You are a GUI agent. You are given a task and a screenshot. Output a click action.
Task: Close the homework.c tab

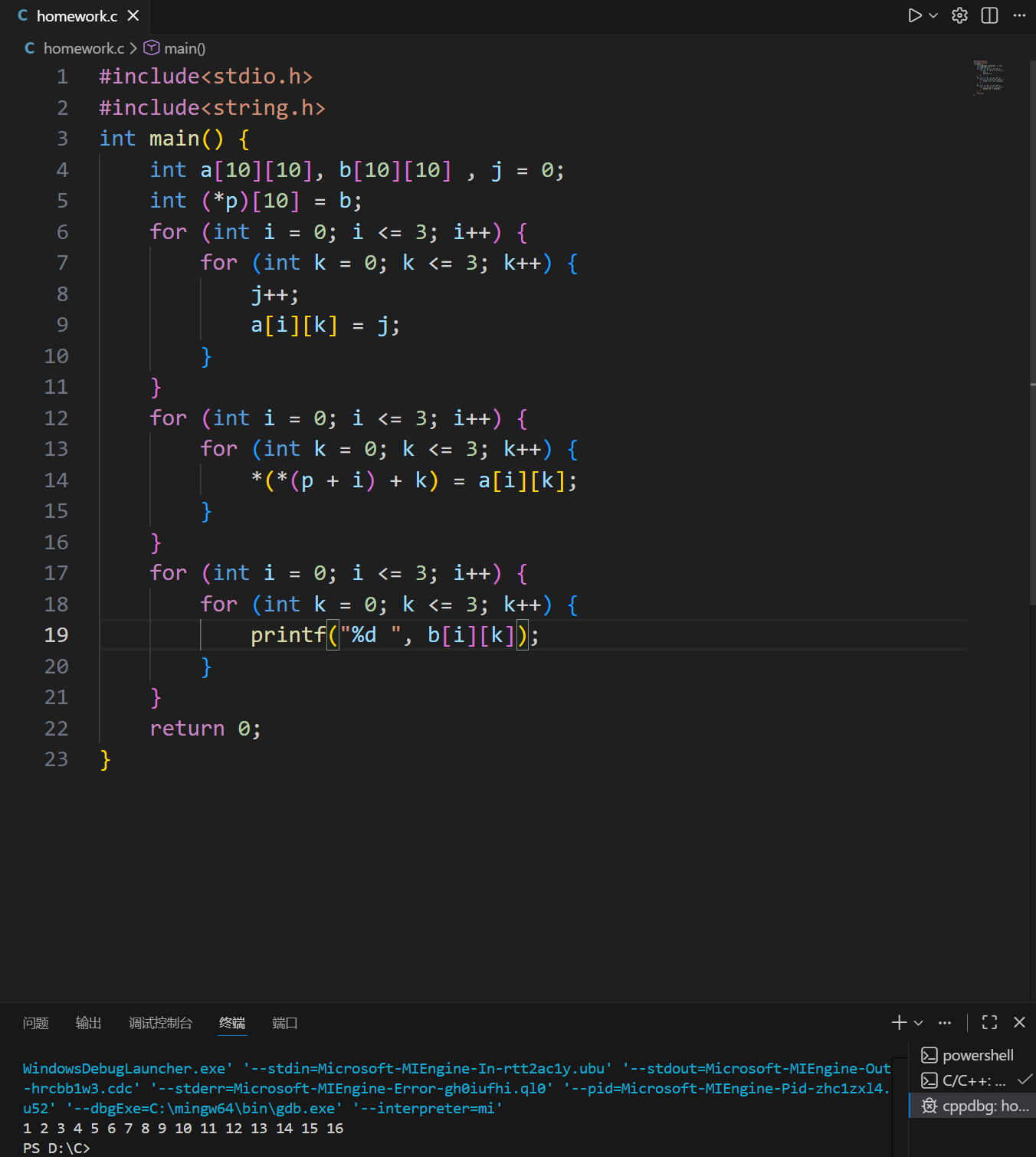point(133,15)
